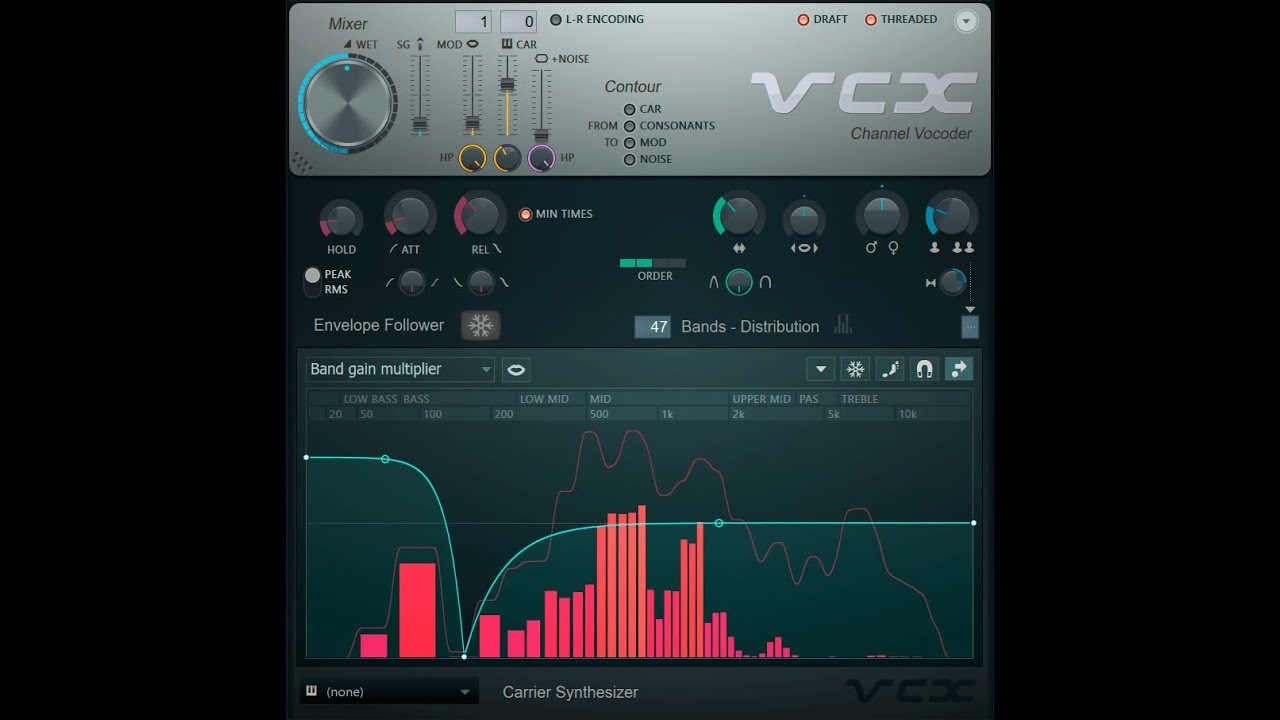Click the modulator channel number field showing 1
The image size is (1280, 720).
(473, 21)
